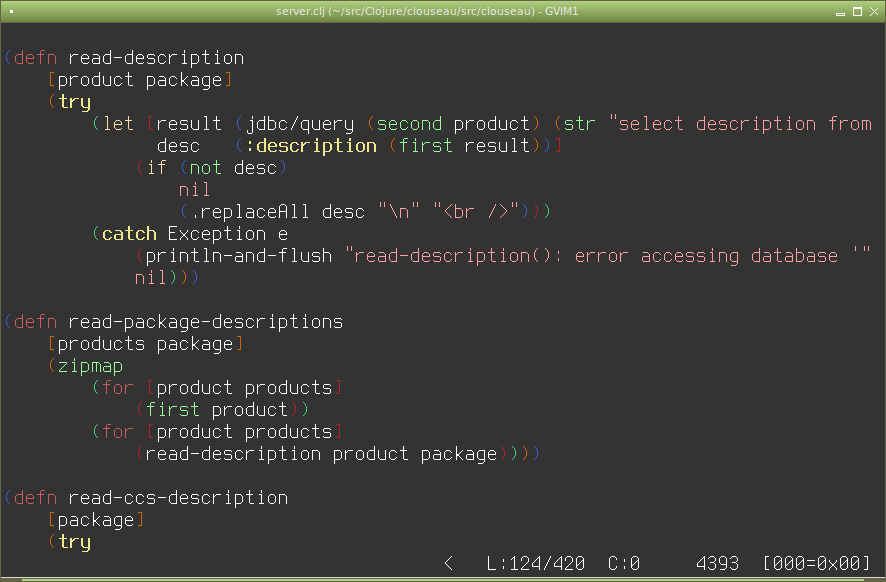Click the [000=0x00] character code display
The width and height of the screenshot is (886, 582).
(817, 563)
